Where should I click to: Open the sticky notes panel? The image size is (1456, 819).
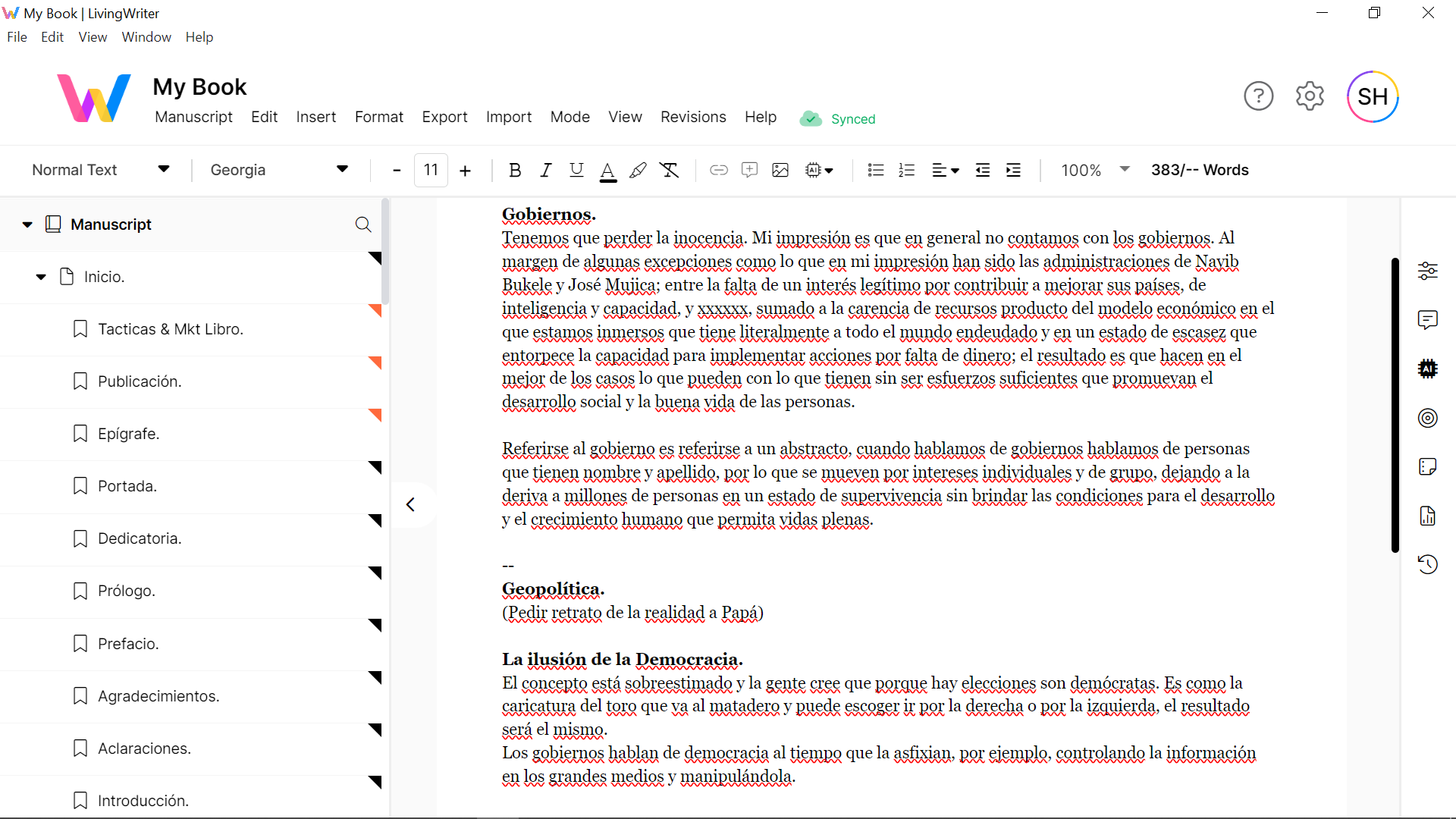point(1427,466)
